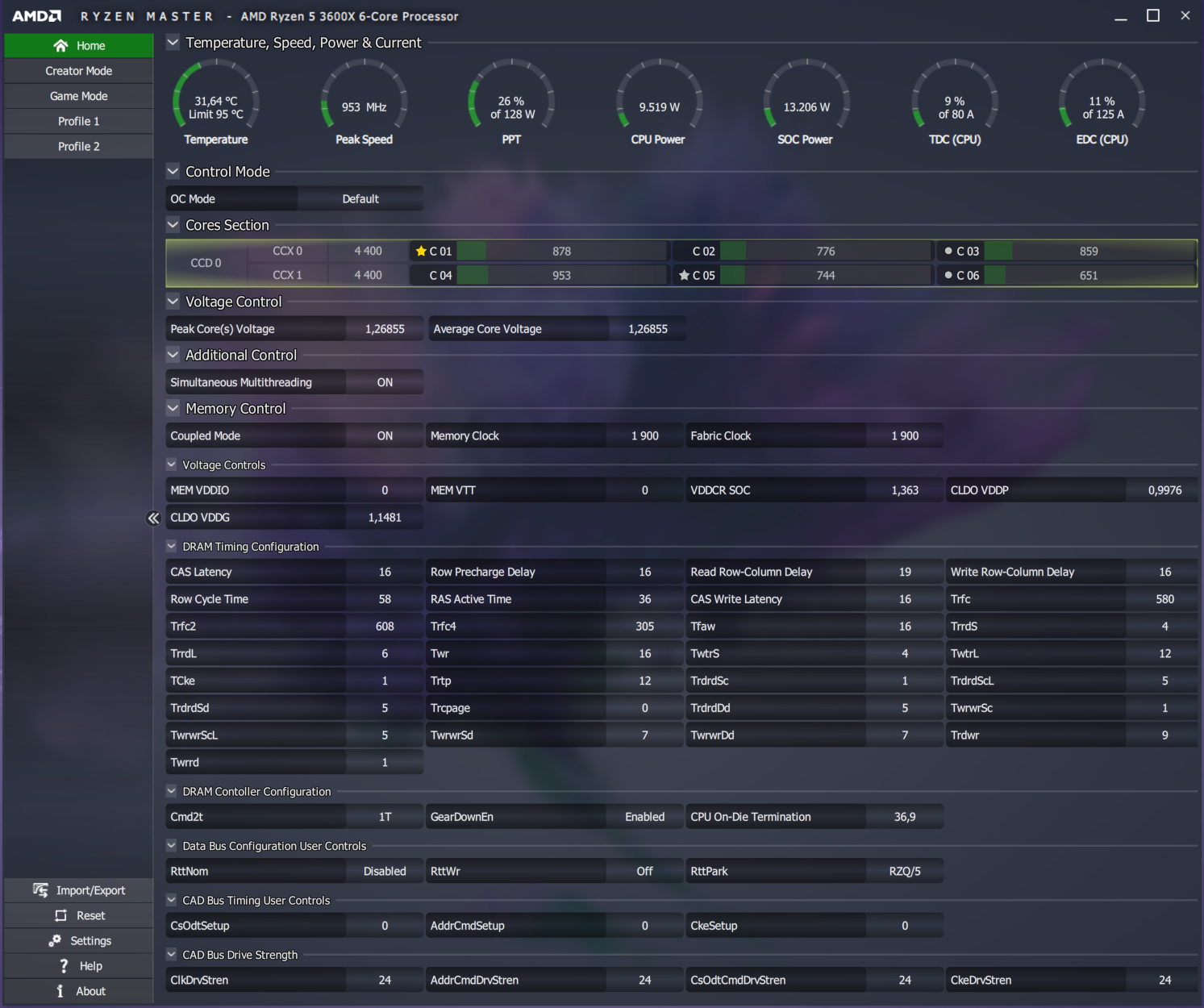Collapse Data Bus Configuration User Controls

coord(171,845)
